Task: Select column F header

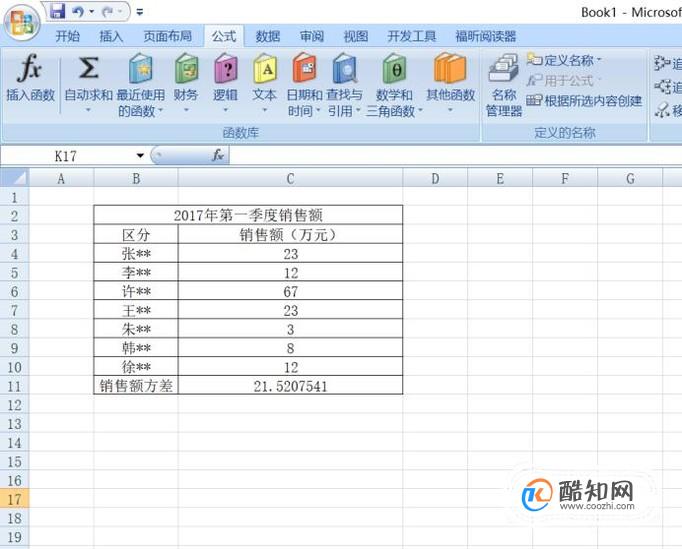Action: pos(565,178)
